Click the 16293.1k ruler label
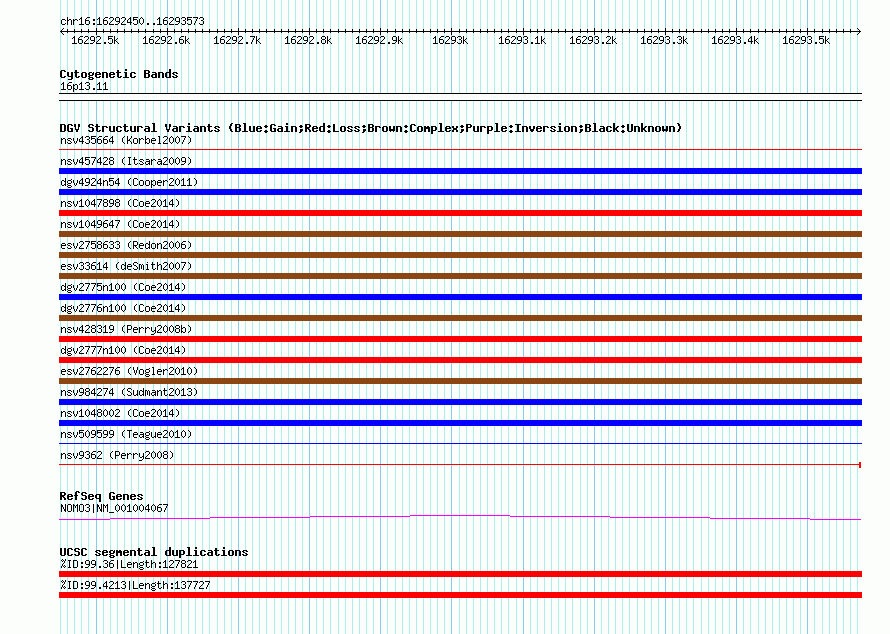The height and width of the screenshot is (634, 890). pyautogui.click(x=522, y=40)
